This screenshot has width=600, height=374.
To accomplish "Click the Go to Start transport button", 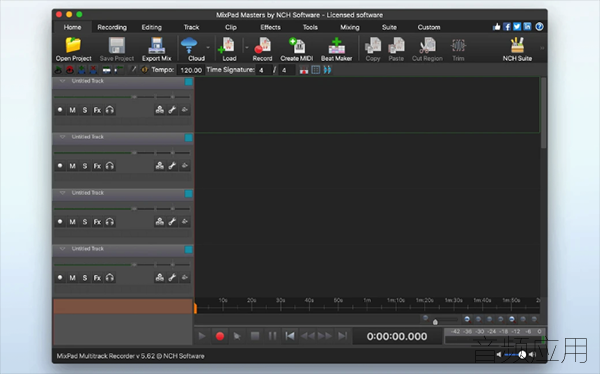I will click(x=290, y=336).
